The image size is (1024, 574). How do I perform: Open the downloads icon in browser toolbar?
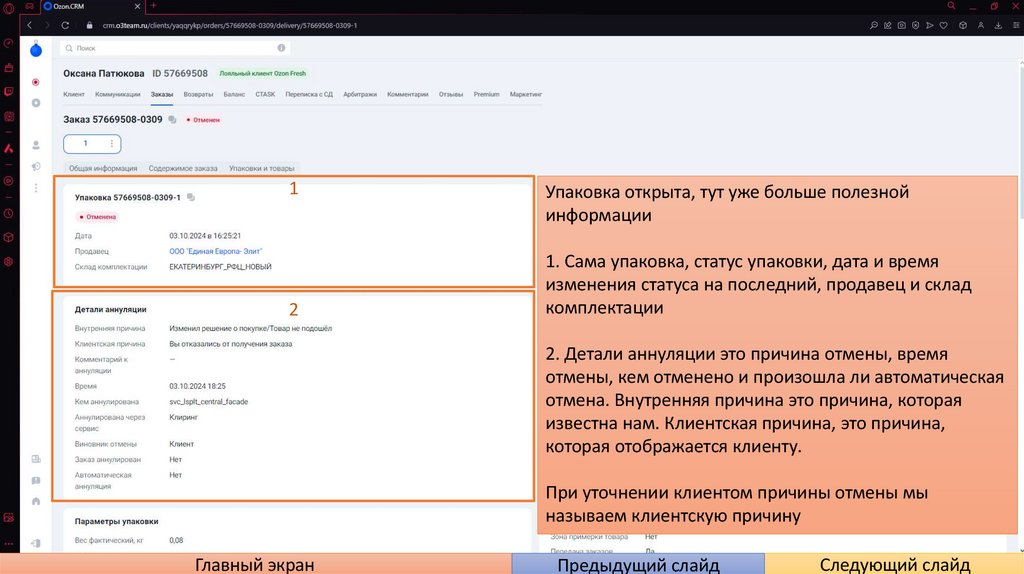coord(998,25)
